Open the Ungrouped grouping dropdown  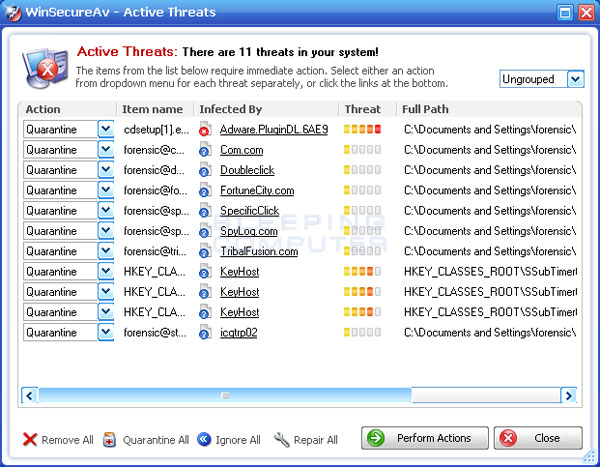click(576, 79)
